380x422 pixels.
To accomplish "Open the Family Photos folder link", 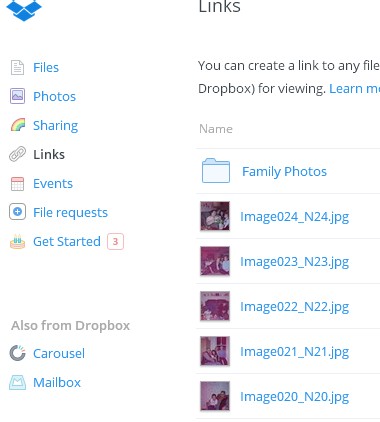I will tap(284, 172).
